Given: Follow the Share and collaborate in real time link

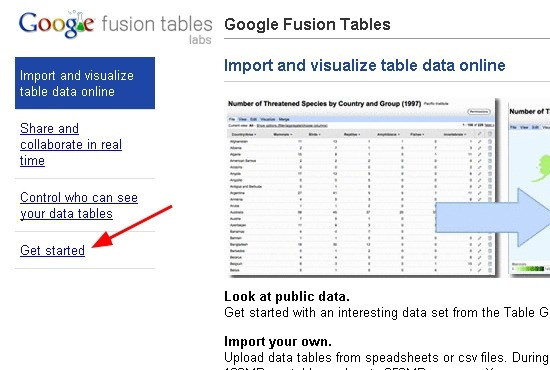Looking at the screenshot, I should point(71,144).
